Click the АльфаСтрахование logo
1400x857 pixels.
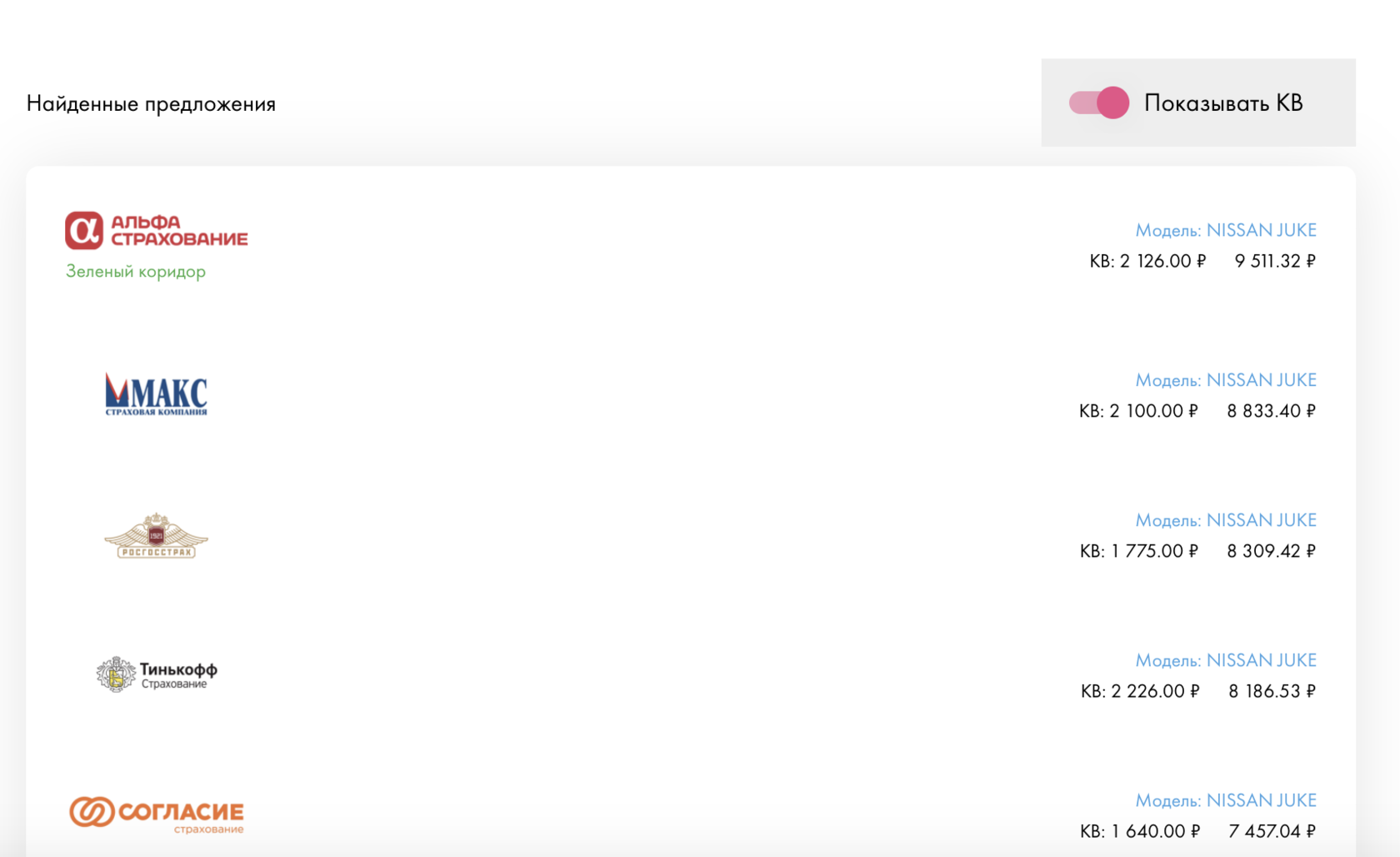point(157,231)
